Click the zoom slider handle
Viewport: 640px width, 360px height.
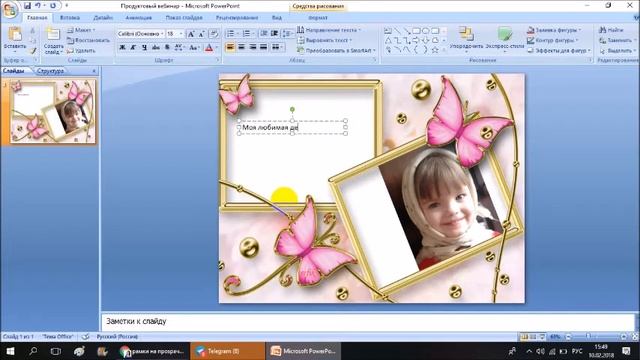click(x=588, y=337)
